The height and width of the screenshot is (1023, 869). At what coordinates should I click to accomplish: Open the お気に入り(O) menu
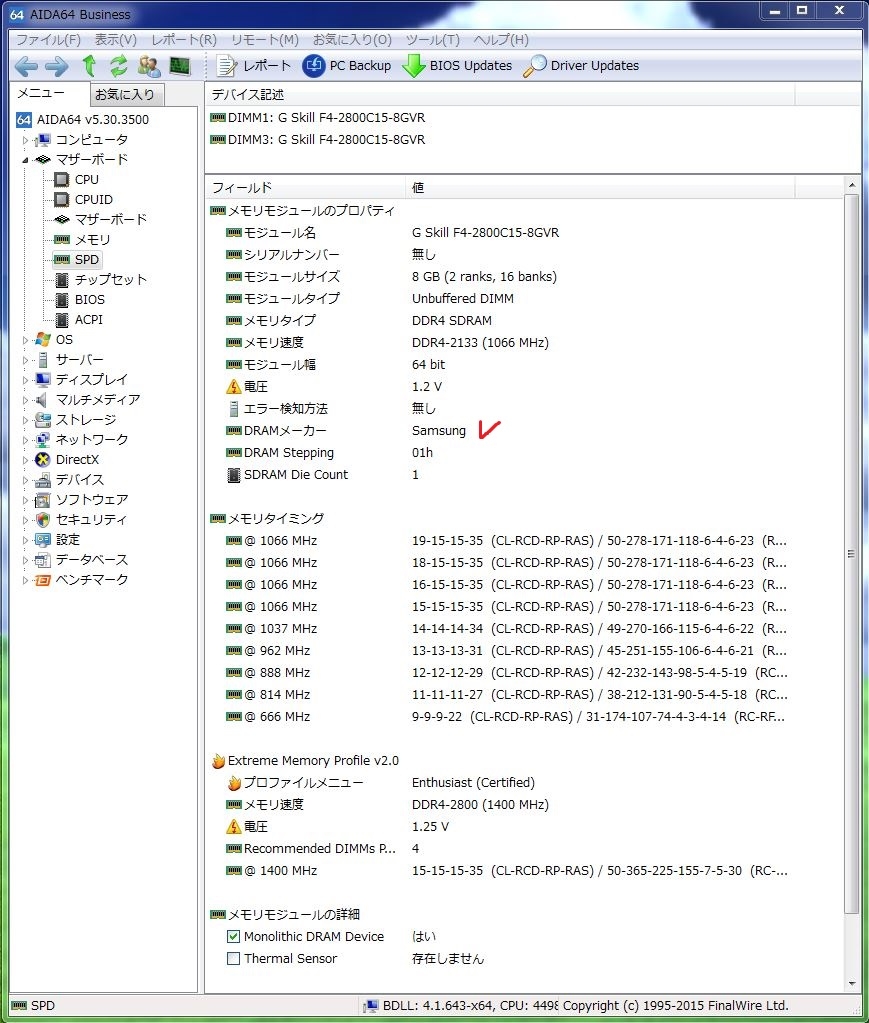click(x=352, y=40)
